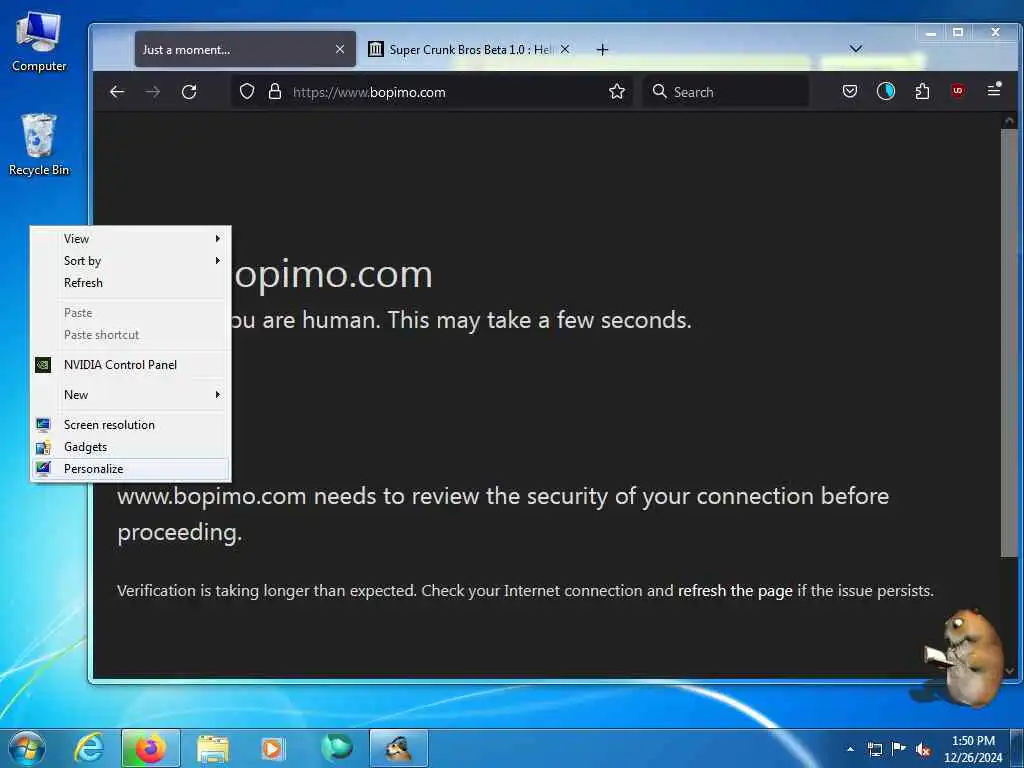
Task: Open Windows Explorer folder on taskbar
Action: click(x=213, y=748)
